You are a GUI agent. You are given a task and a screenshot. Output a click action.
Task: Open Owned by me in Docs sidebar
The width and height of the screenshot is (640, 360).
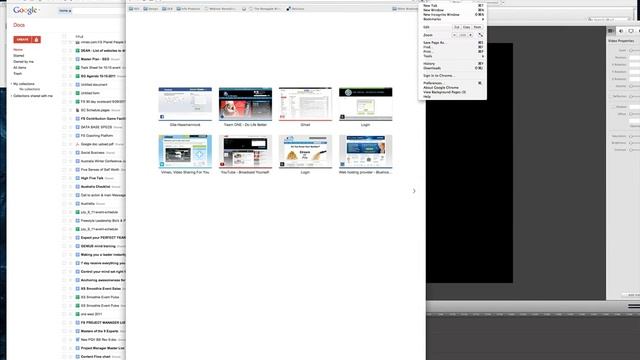(x=23, y=62)
